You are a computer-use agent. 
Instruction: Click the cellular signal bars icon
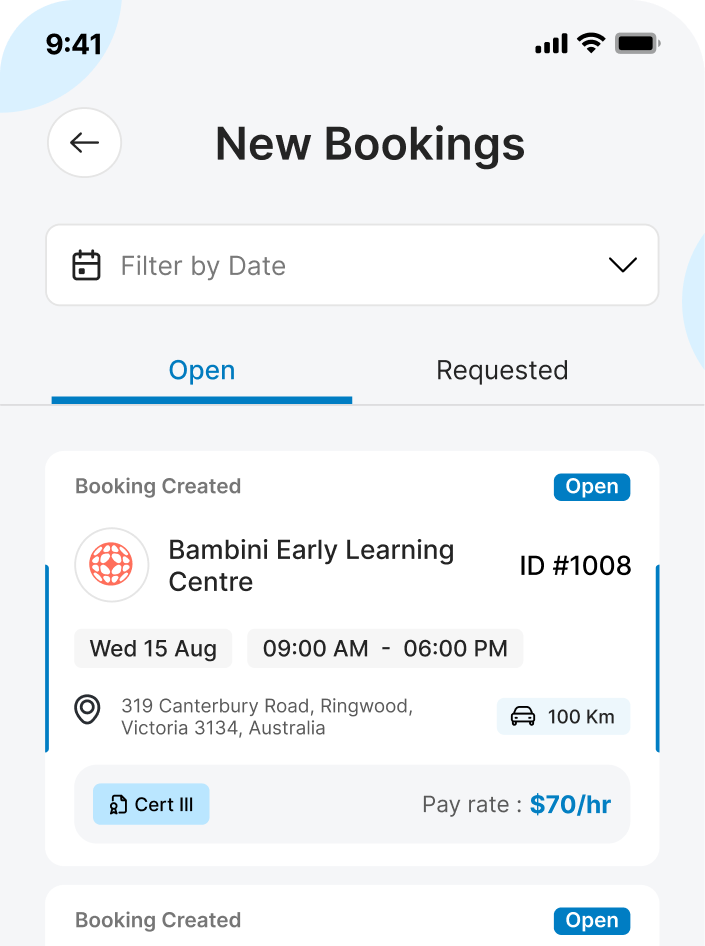coord(551,44)
